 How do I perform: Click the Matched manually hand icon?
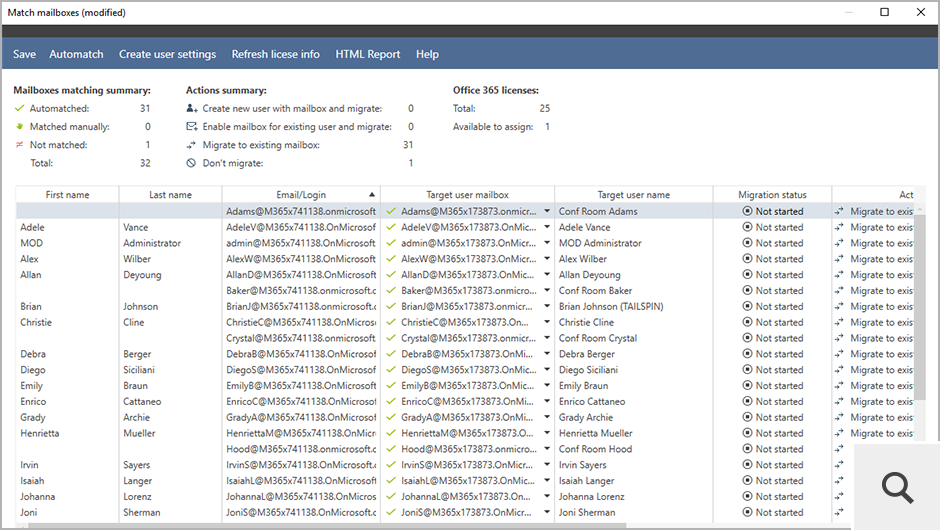[x=20, y=127]
